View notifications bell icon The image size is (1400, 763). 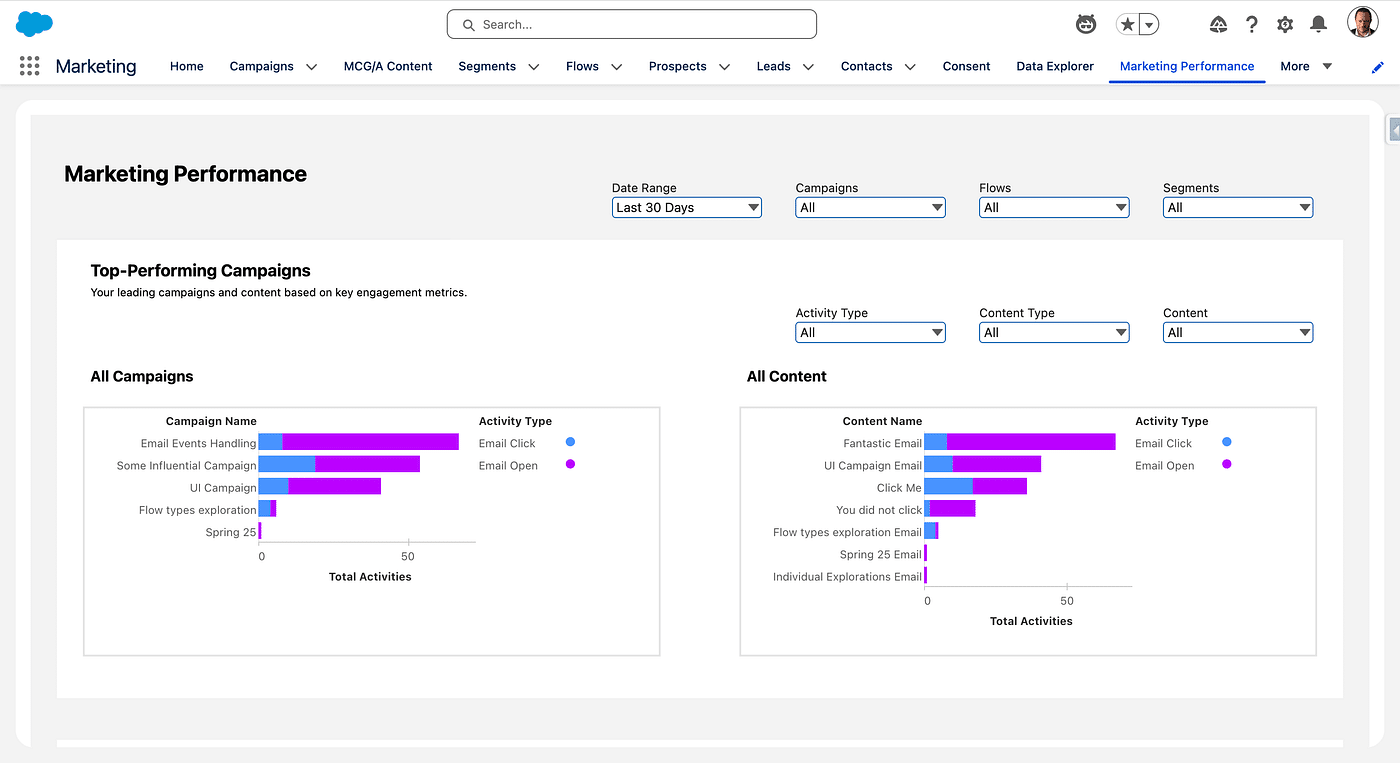click(1318, 24)
